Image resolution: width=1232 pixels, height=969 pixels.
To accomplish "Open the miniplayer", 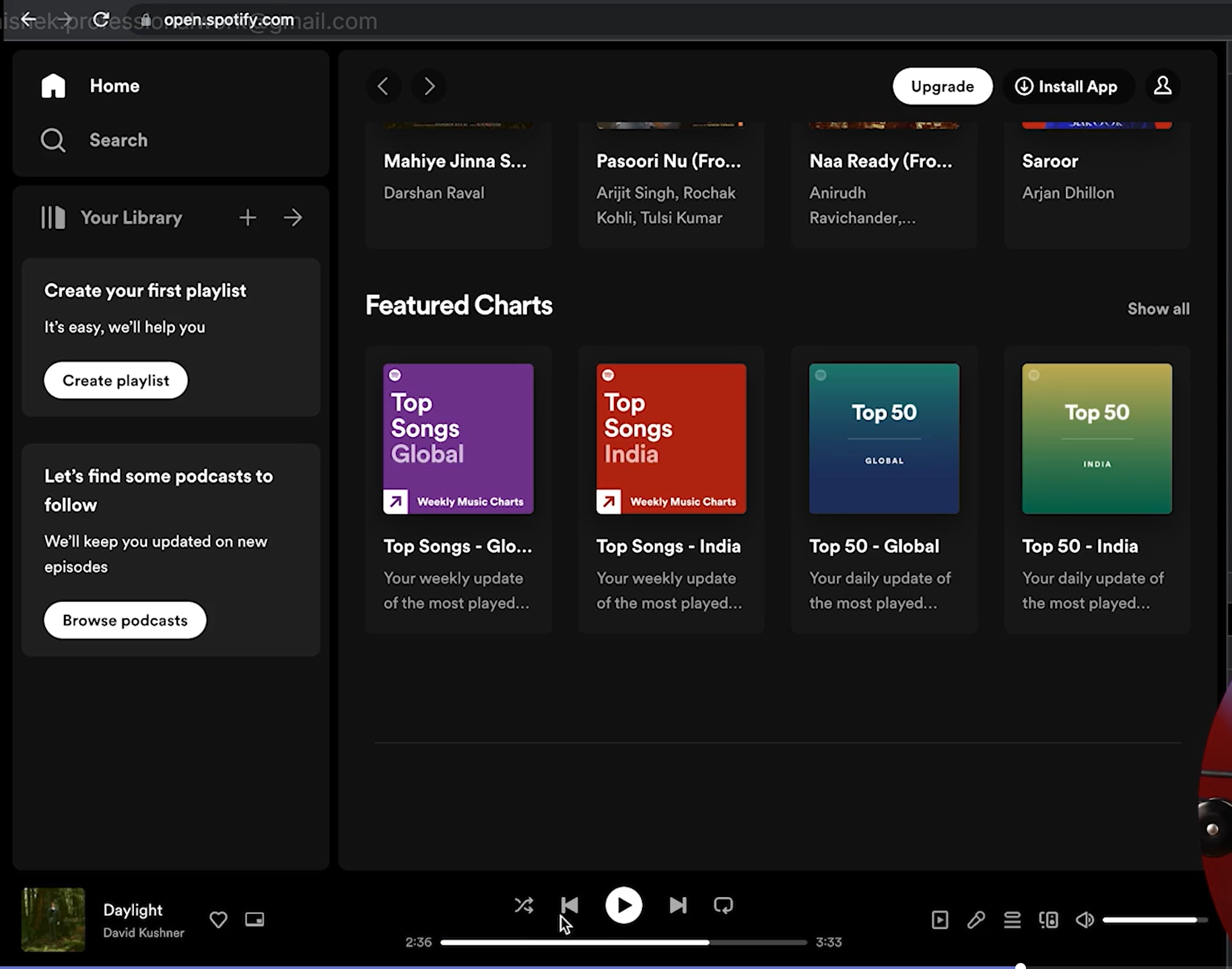I will (x=254, y=920).
